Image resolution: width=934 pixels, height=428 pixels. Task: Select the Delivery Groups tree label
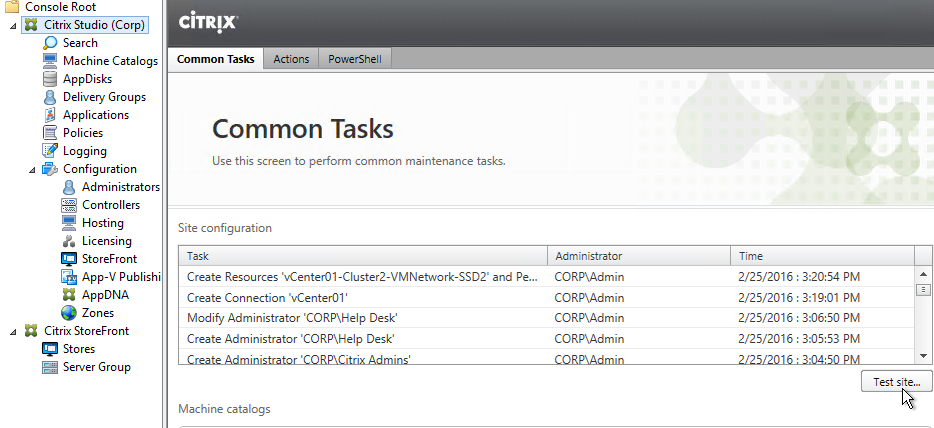coord(104,97)
